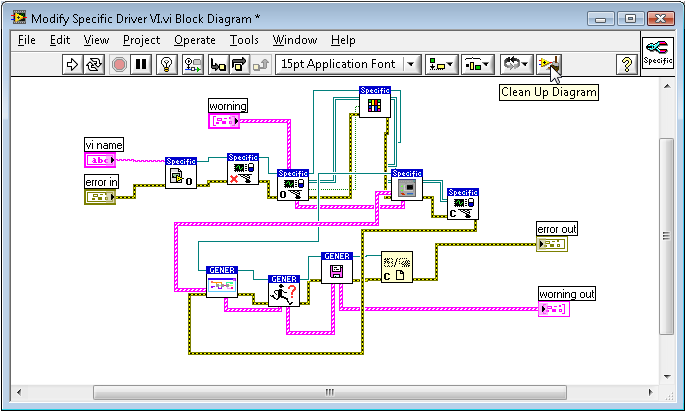685x411 pixels.
Task: Expand the Align Objects dropdown
Action: click(x=440, y=64)
